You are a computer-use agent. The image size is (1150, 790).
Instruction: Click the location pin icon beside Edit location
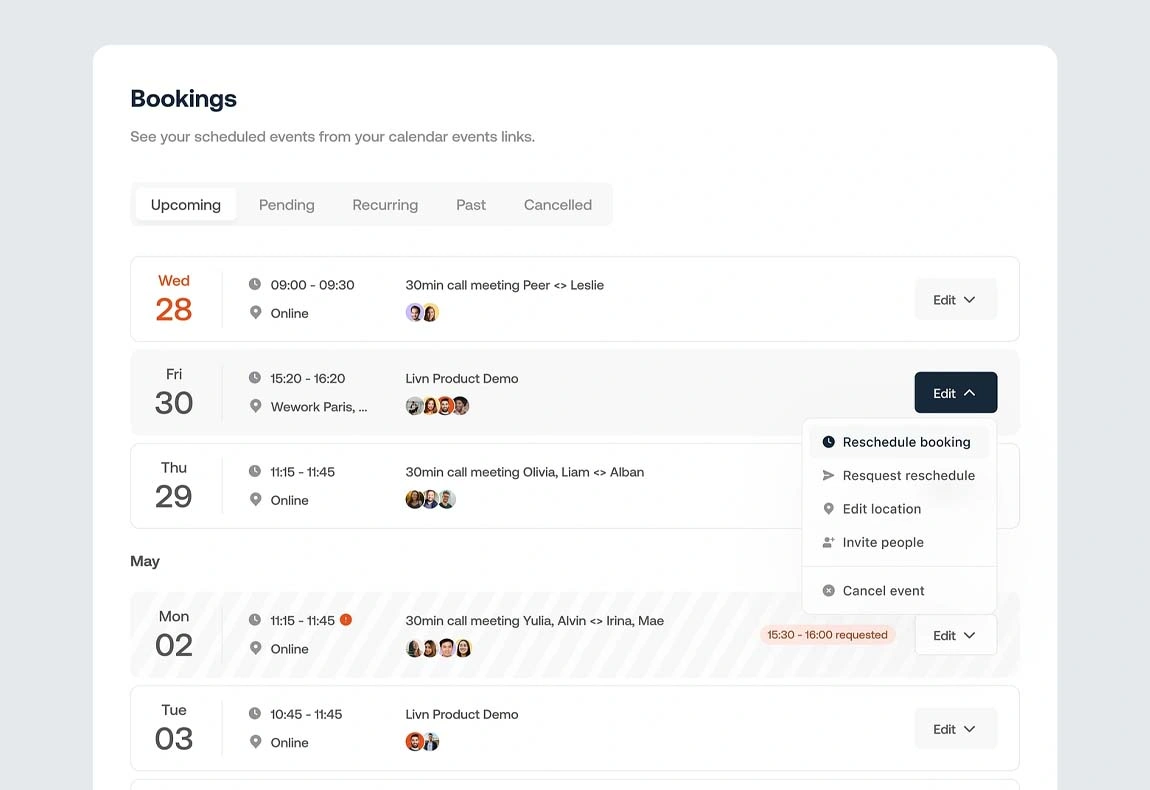pyautogui.click(x=828, y=508)
